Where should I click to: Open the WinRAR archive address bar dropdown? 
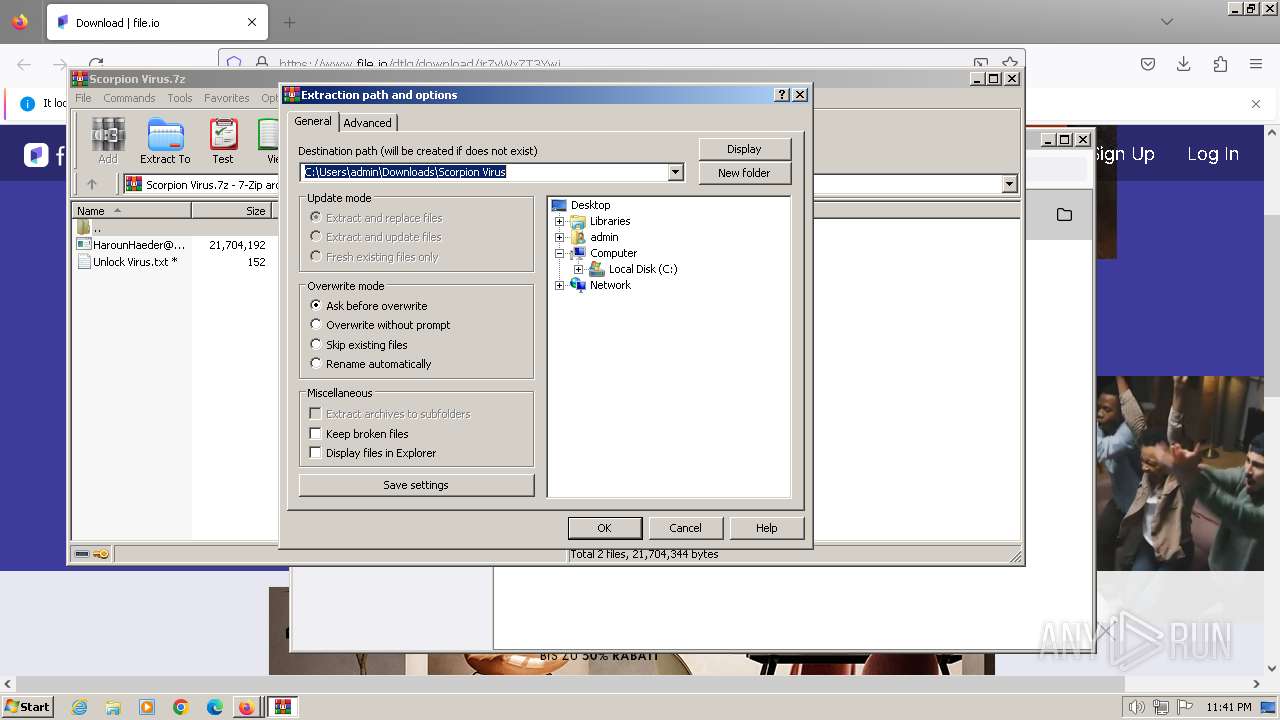click(1009, 184)
